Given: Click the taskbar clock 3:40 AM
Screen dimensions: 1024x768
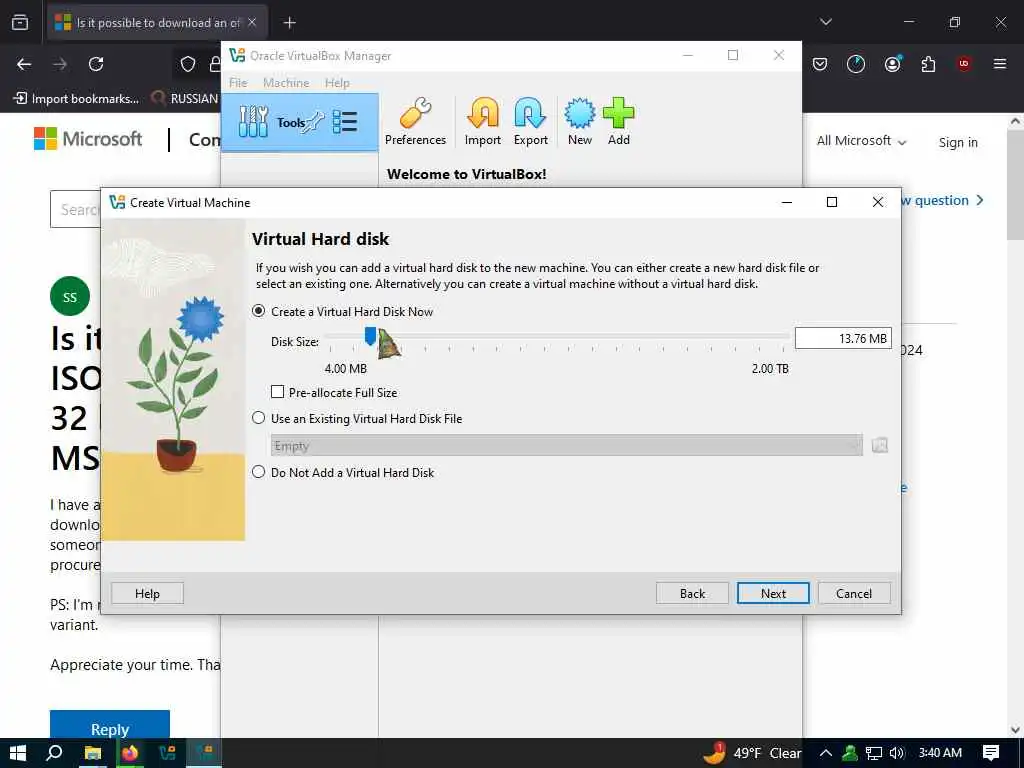Looking at the screenshot, I should pos(940,753).
